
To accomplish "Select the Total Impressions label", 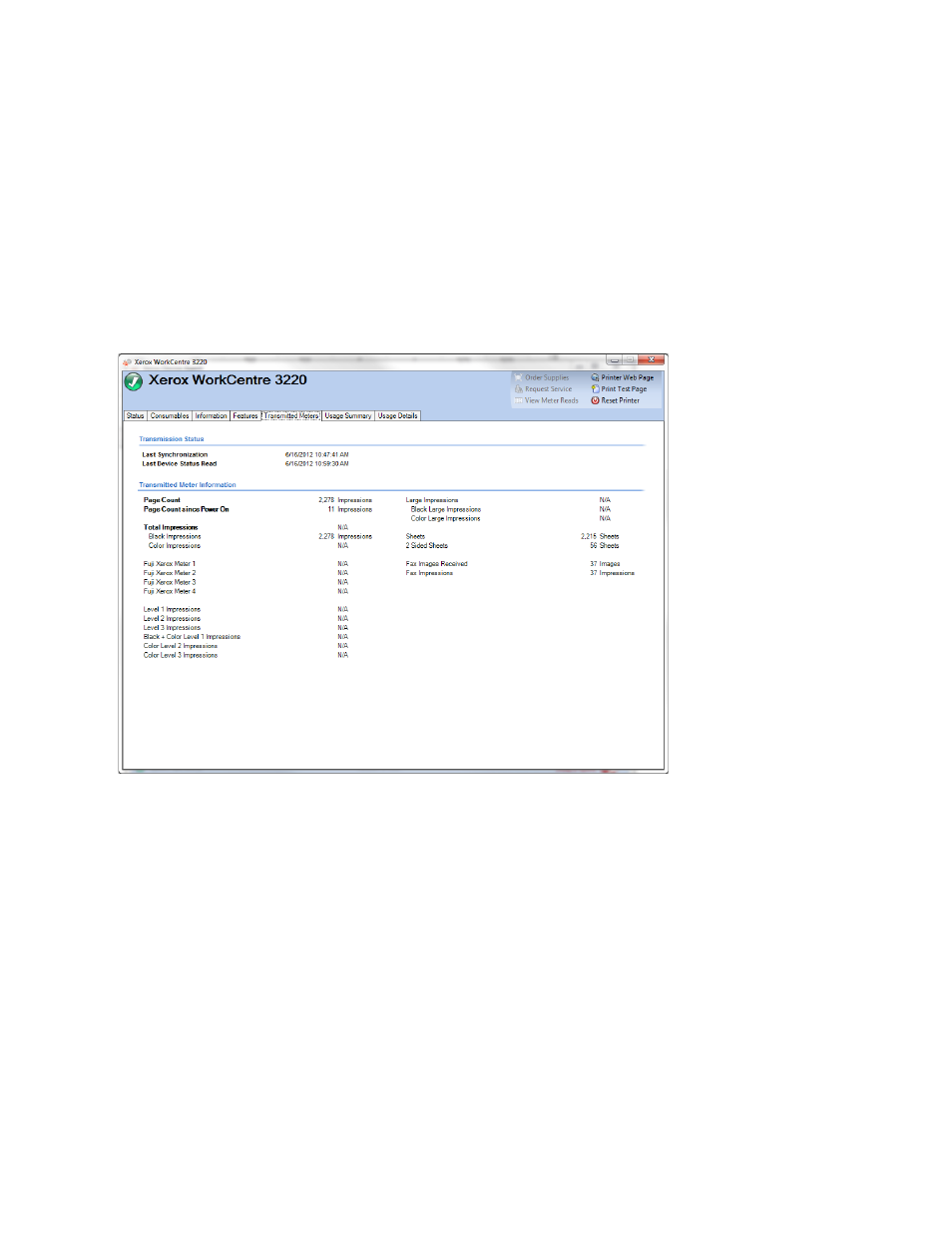I will pos(171,527).
